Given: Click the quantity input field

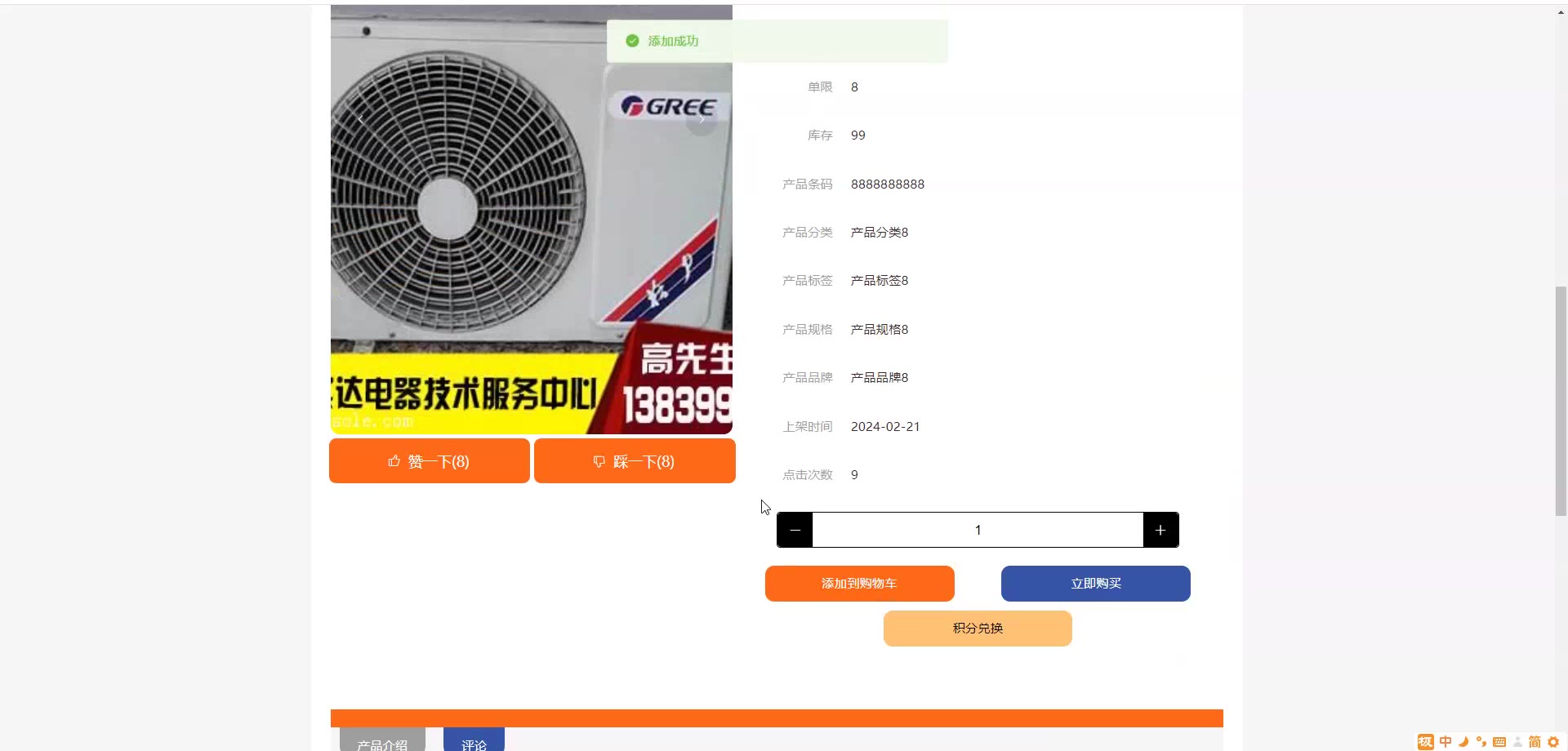Looking at the screenshot, I should point(978,530).
